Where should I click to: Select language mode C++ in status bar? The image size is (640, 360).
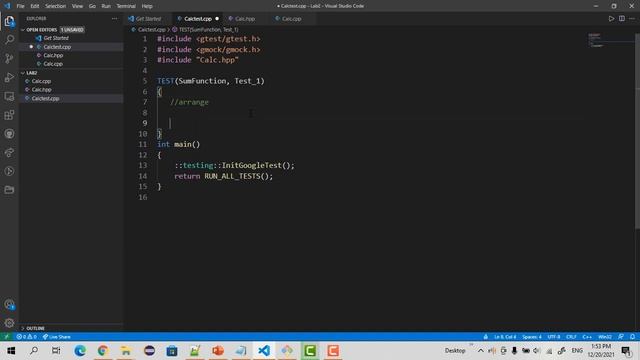point(587,337)
